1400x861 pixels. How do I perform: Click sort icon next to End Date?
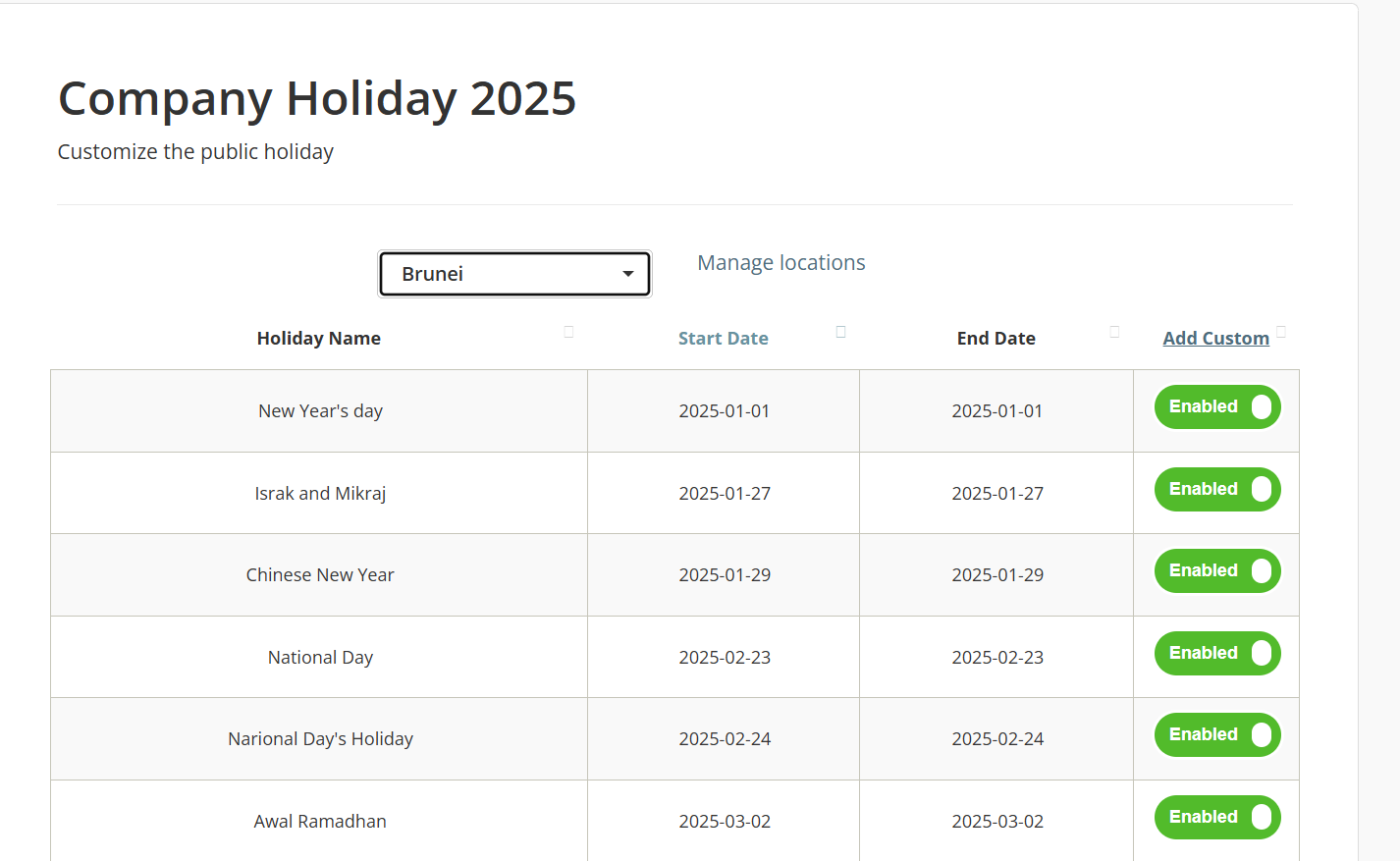[1114, 332]
